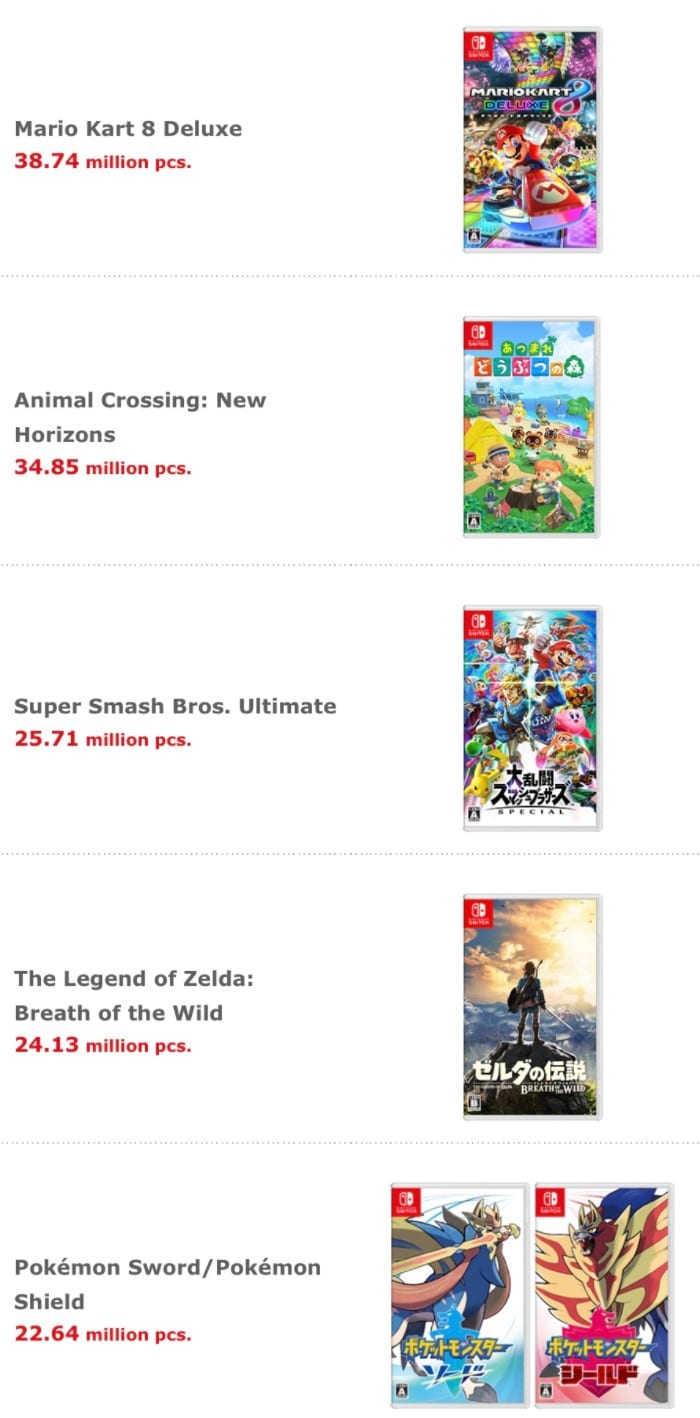Click the 38.74 million pcs. sales figure
Viewport: 700px width, 1418px height.
pyautogui.click(x=102, y=160)
